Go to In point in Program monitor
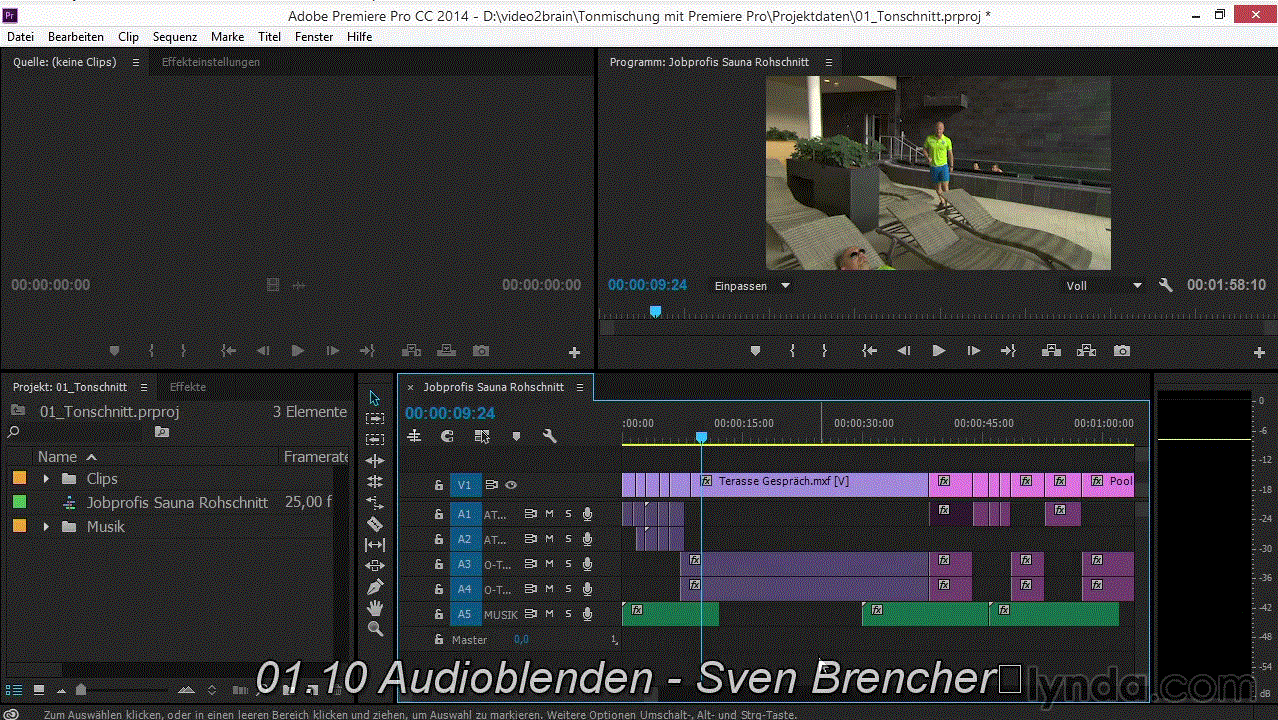1278x720 pixels. click(870, 351)
